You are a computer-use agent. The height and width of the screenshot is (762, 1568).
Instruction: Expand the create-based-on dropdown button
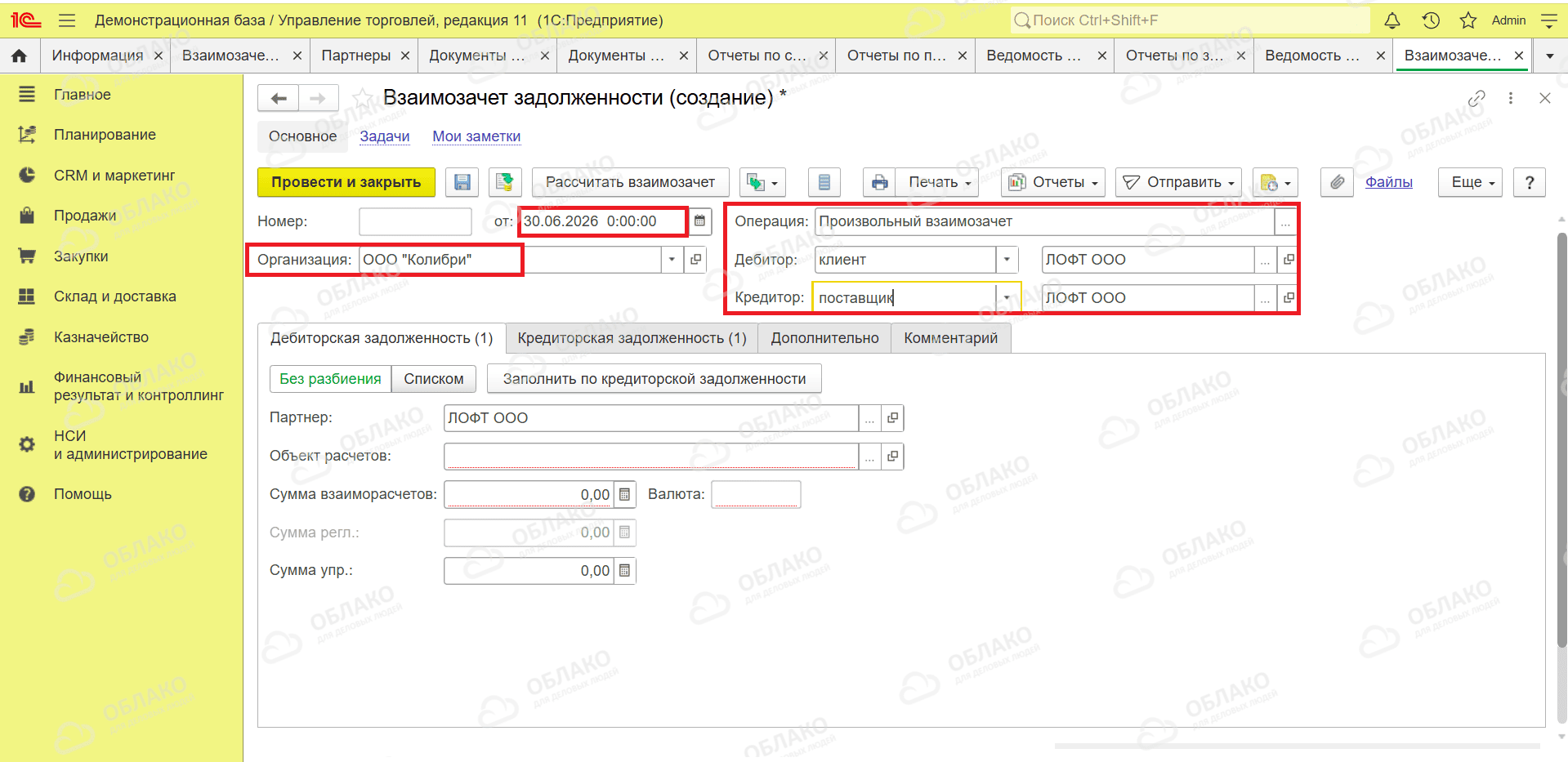(x=763, y=182)
